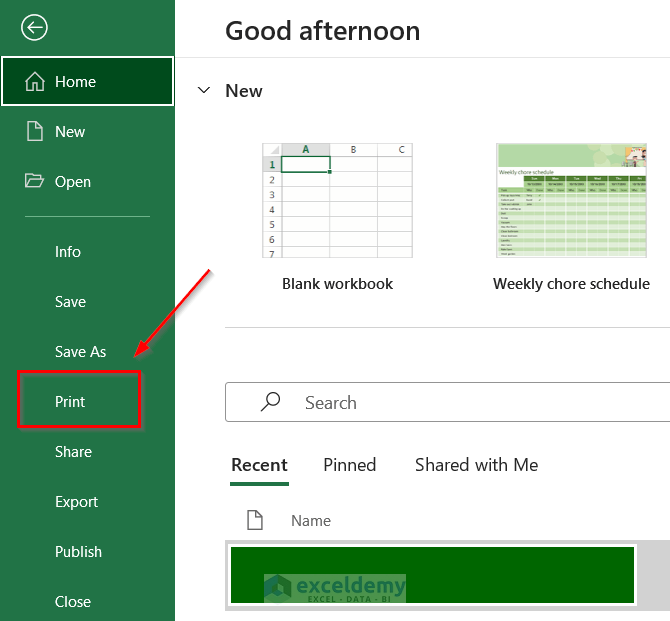Switch to Shared with Me tab
670x621 pixels.
click(476, 465)
